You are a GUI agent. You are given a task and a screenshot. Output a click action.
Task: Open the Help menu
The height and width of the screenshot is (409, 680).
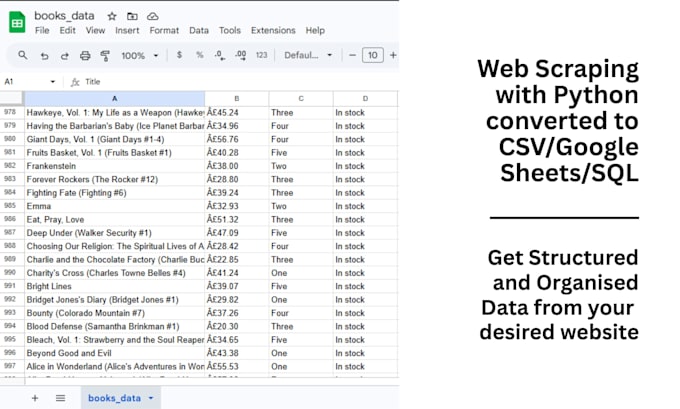click(x=315, y=30)
